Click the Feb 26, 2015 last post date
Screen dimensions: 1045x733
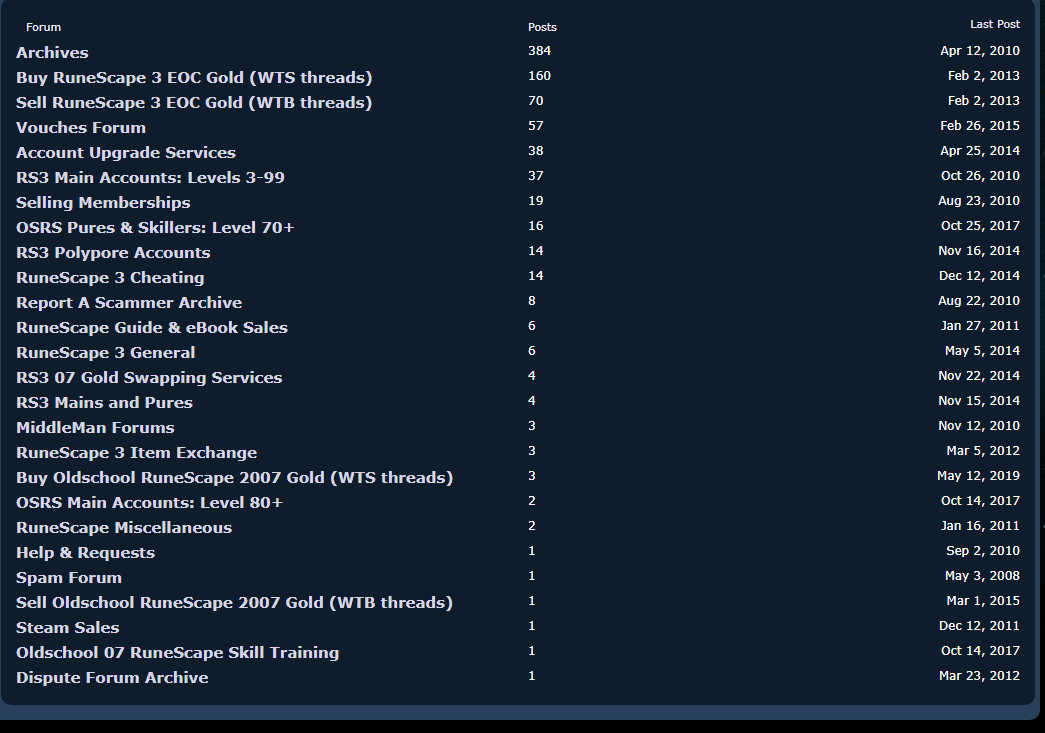click(x=980, y=126)
